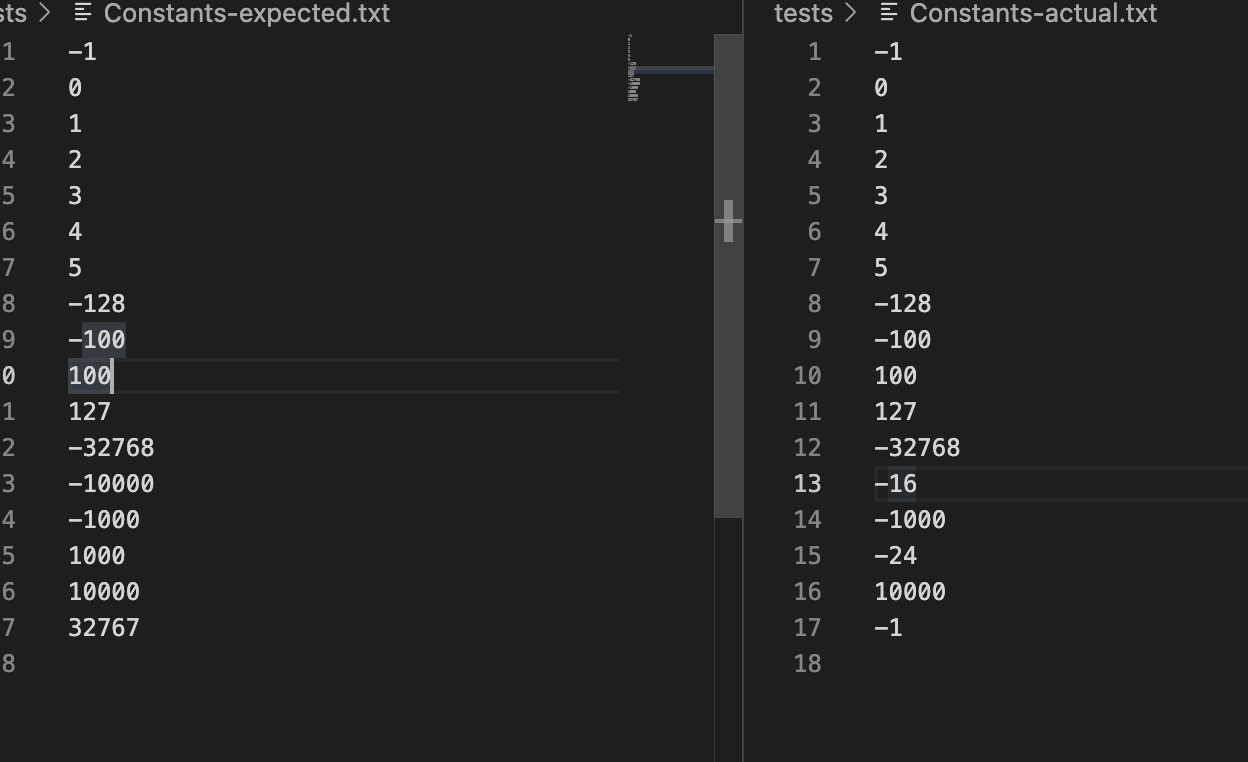The width and height of the screenshot is (1248, 762).
Task: Select the tests folder breadcrumb in right editor
Action: [x=803, y=13]
